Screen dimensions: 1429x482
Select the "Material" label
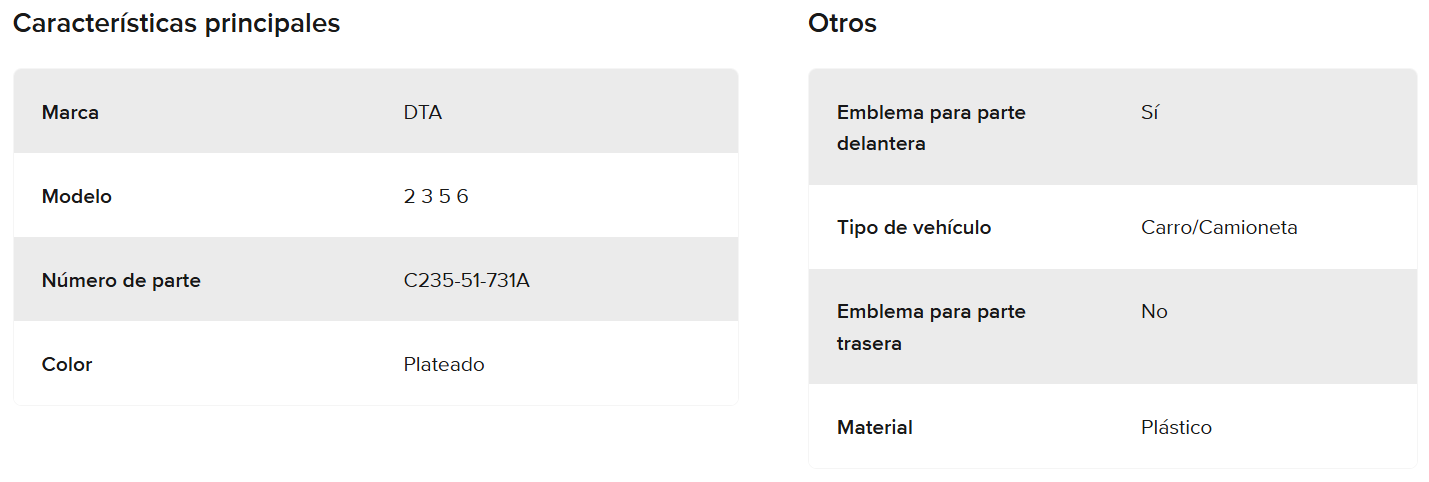(875, 427)
